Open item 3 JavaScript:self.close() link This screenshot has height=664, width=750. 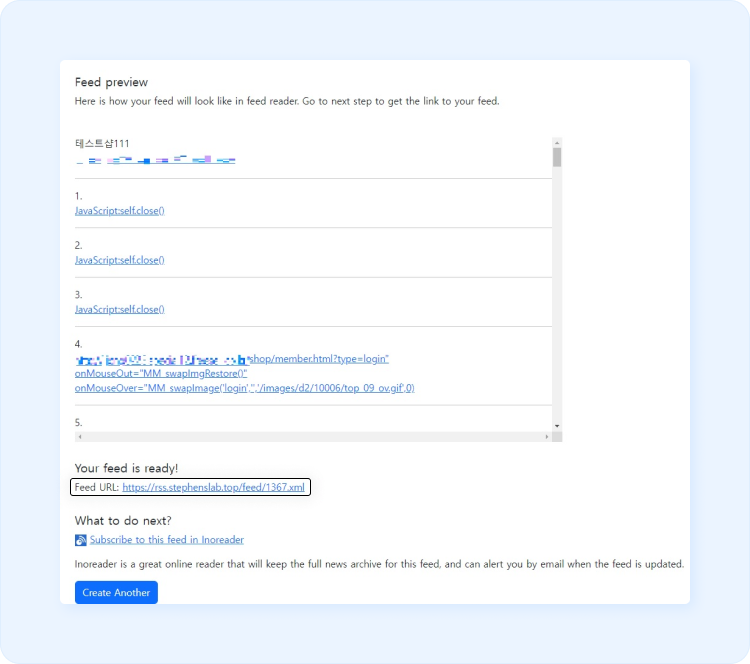click(120, 309)
